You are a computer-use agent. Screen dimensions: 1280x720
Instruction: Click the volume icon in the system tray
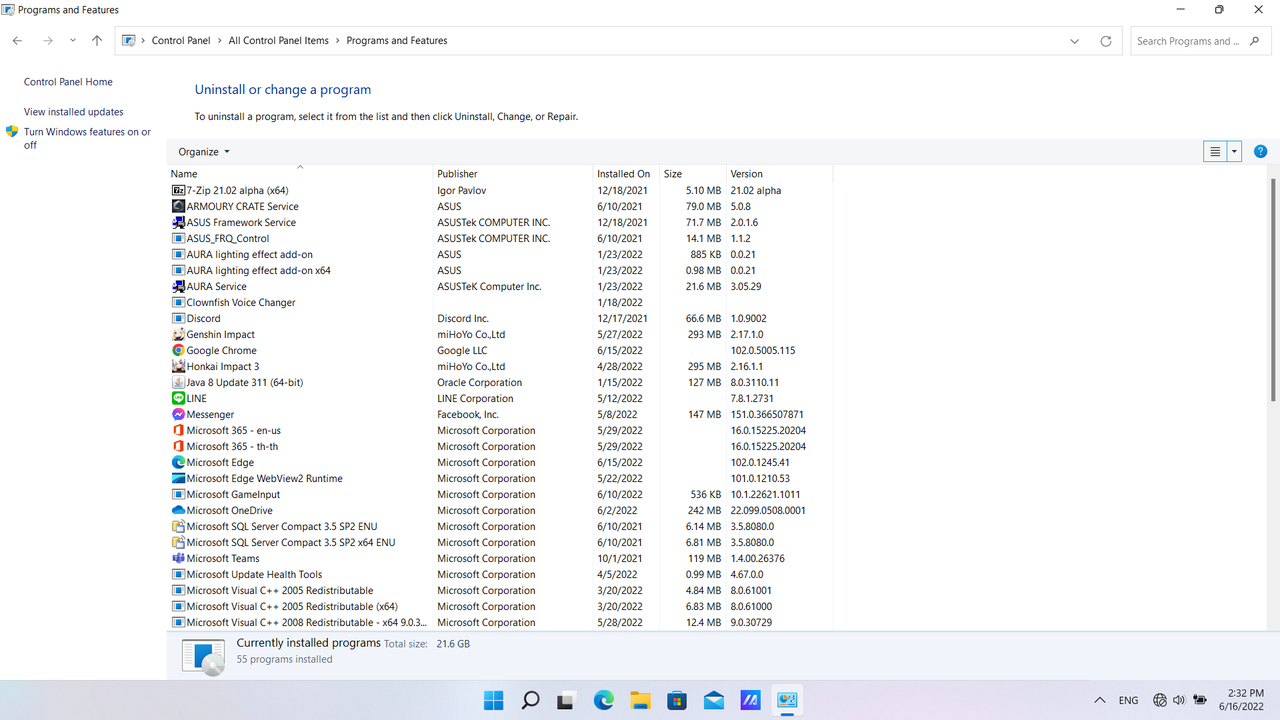pos(1179,700)
